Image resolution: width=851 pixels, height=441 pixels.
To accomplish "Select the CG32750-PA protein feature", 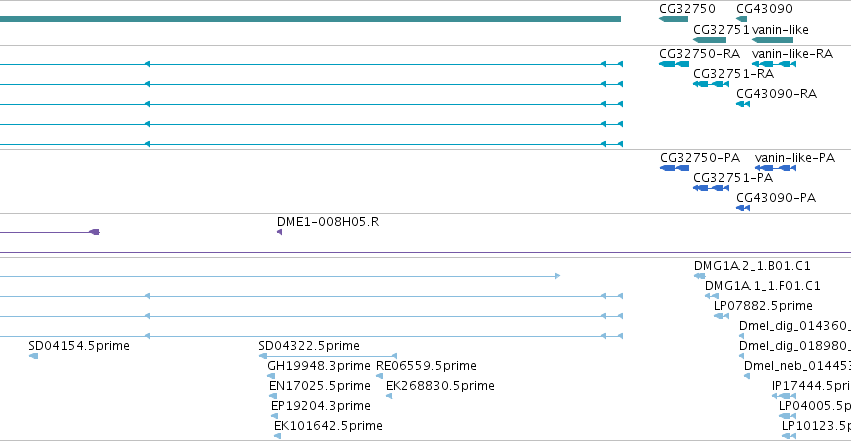I will 674,168.
